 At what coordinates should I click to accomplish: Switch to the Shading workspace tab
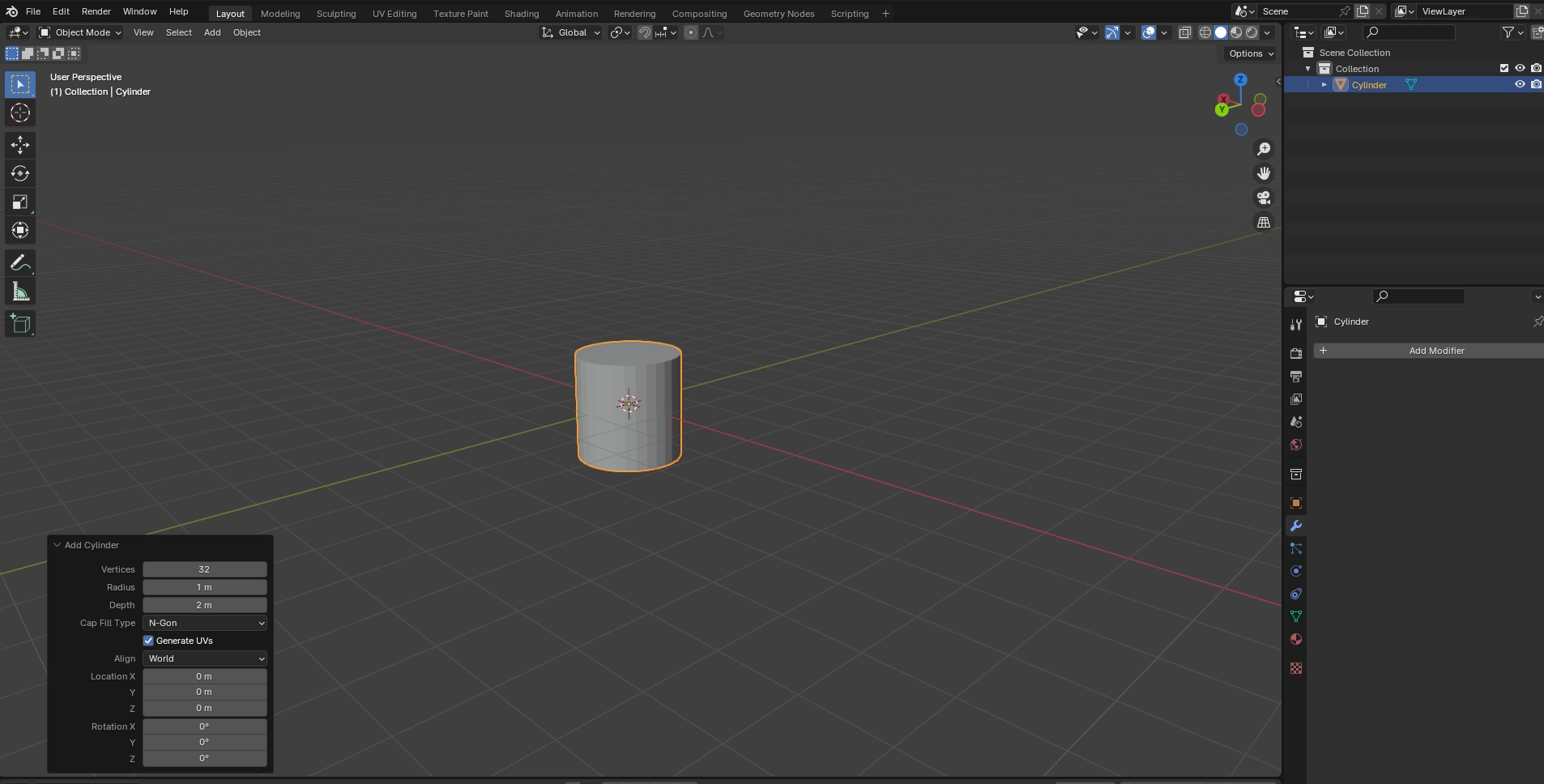point(522,13)
